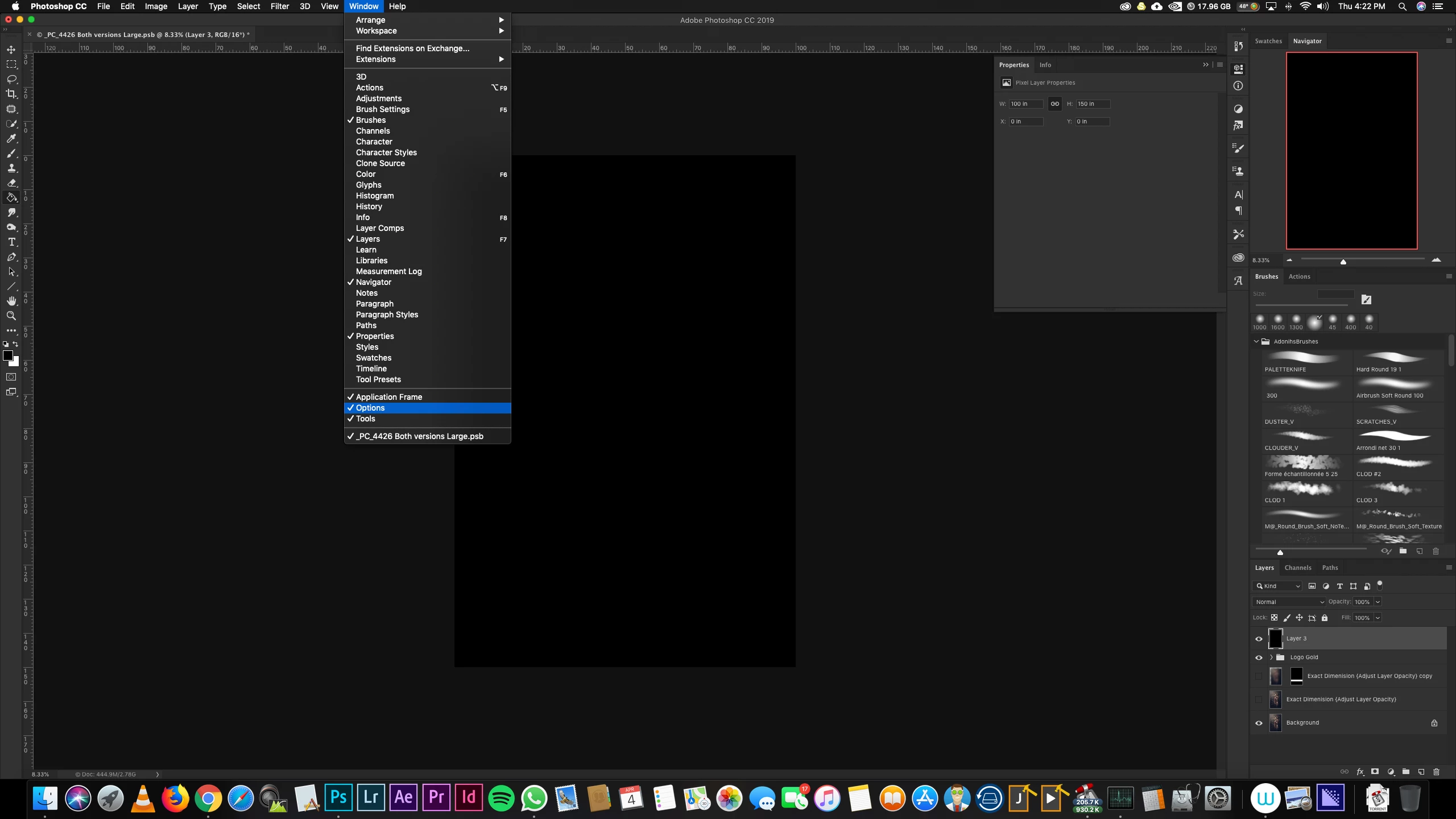Open Timeline from the Window menu
Screen dimensions: 1456x819
(x=371, y=369)
